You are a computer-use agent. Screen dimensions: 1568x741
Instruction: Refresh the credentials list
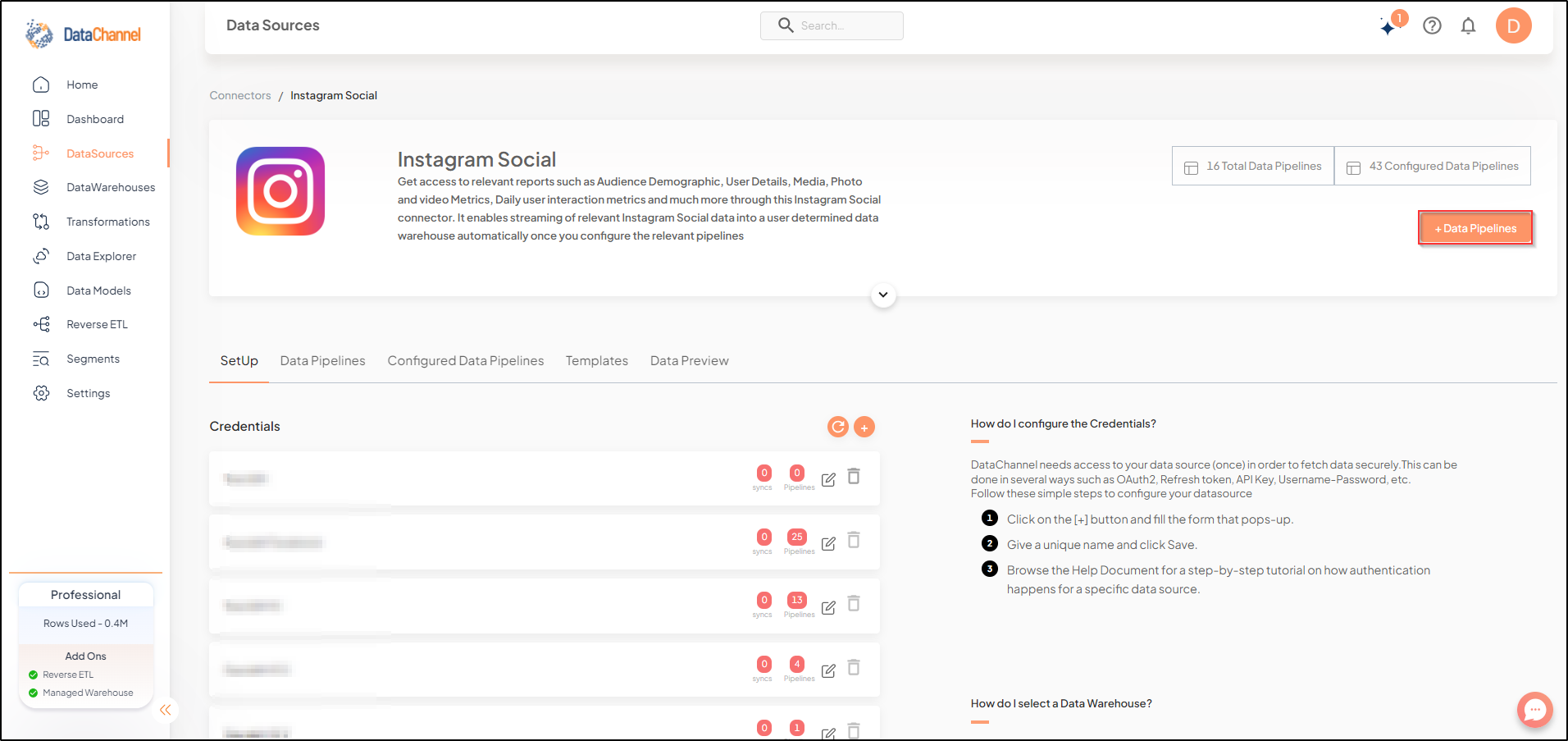point(837,427)
